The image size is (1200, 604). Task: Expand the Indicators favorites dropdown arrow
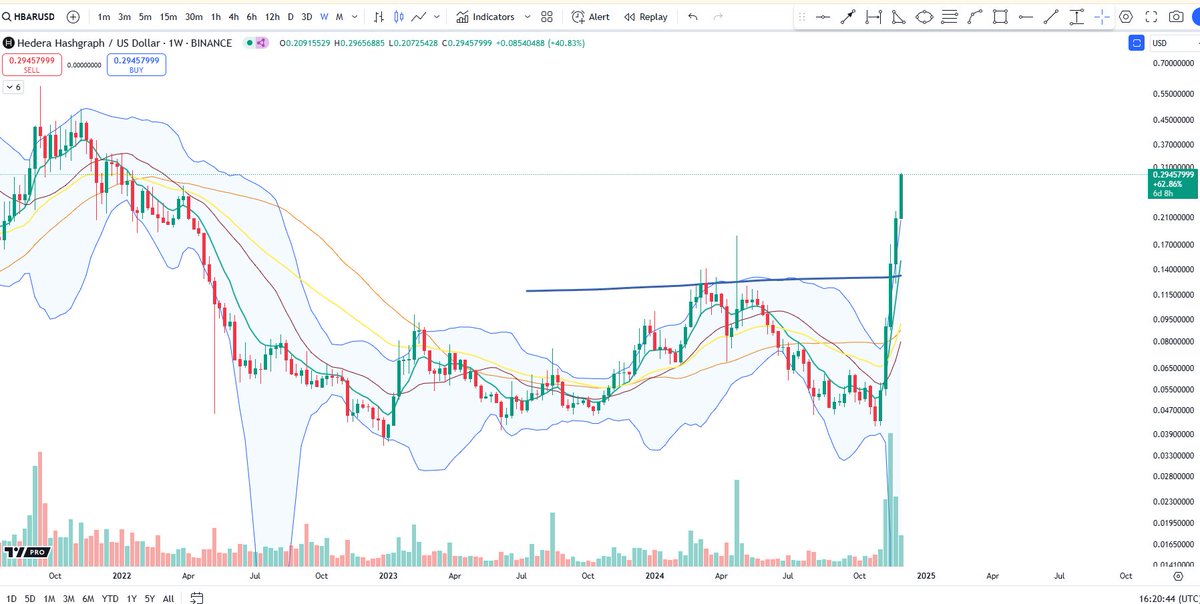[527, 17]
